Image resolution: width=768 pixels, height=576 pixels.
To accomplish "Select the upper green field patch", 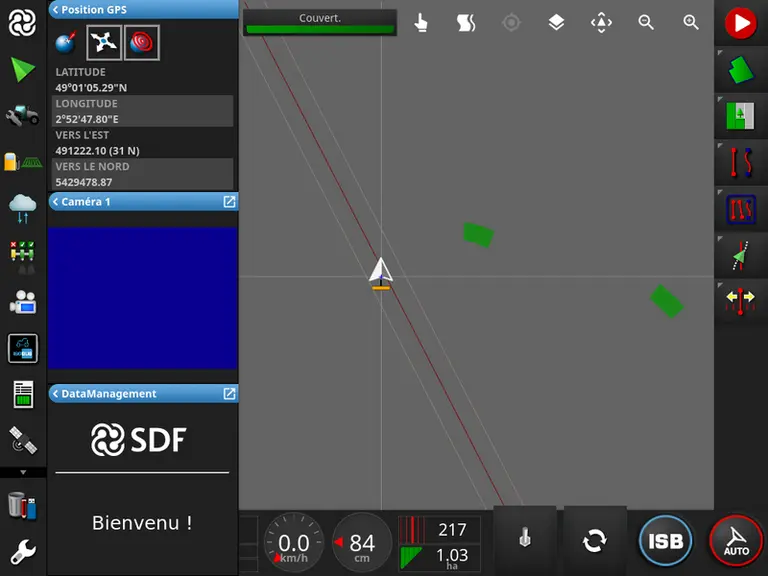I will 478,235.
